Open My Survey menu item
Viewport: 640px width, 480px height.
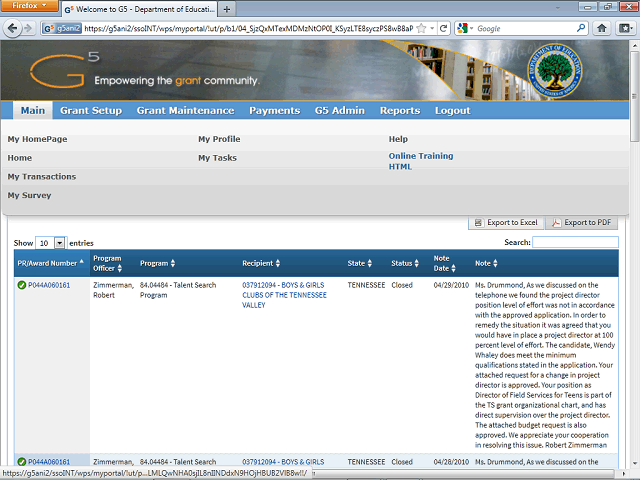point(29,196)
